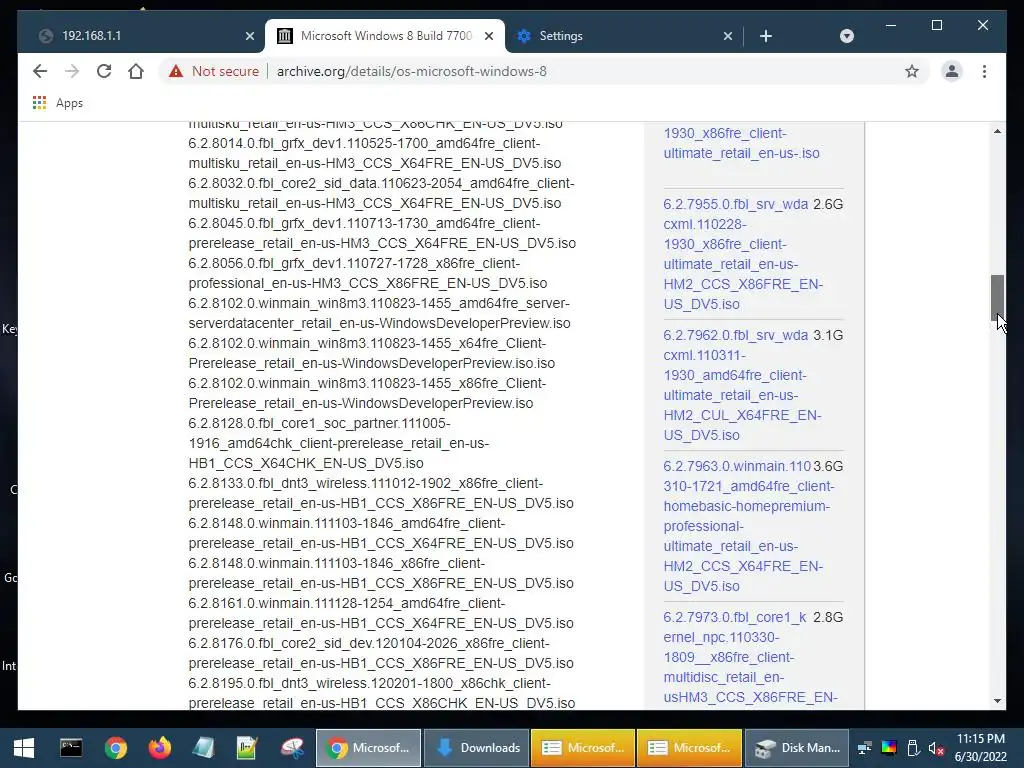Select the 6.2.8056.0.fbl_grfx_dev1 file name text
This screenshot has height=768, width=1024.
(368, 273)
